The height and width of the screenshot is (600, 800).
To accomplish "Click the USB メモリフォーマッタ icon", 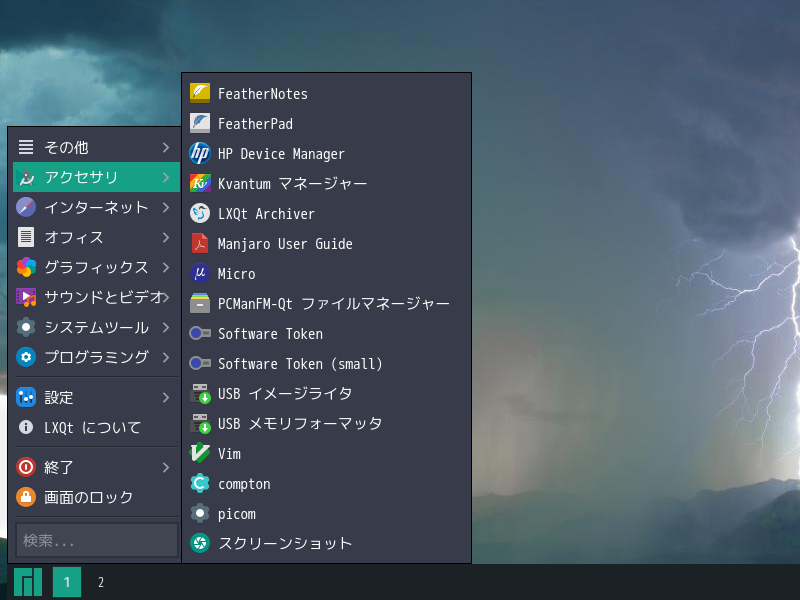I will (x=199, y=423).
